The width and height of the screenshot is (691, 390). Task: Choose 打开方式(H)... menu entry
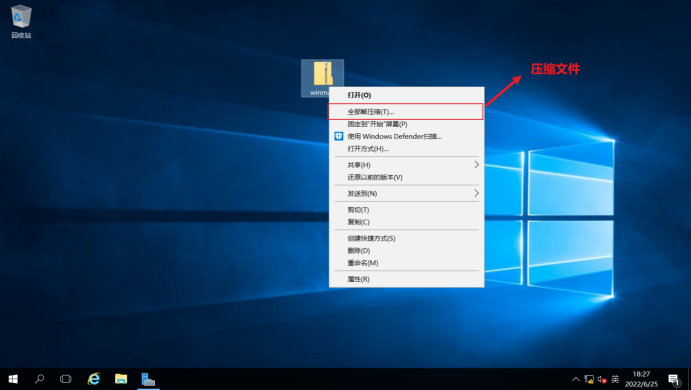pyautogui.click(x=406, y=149)
